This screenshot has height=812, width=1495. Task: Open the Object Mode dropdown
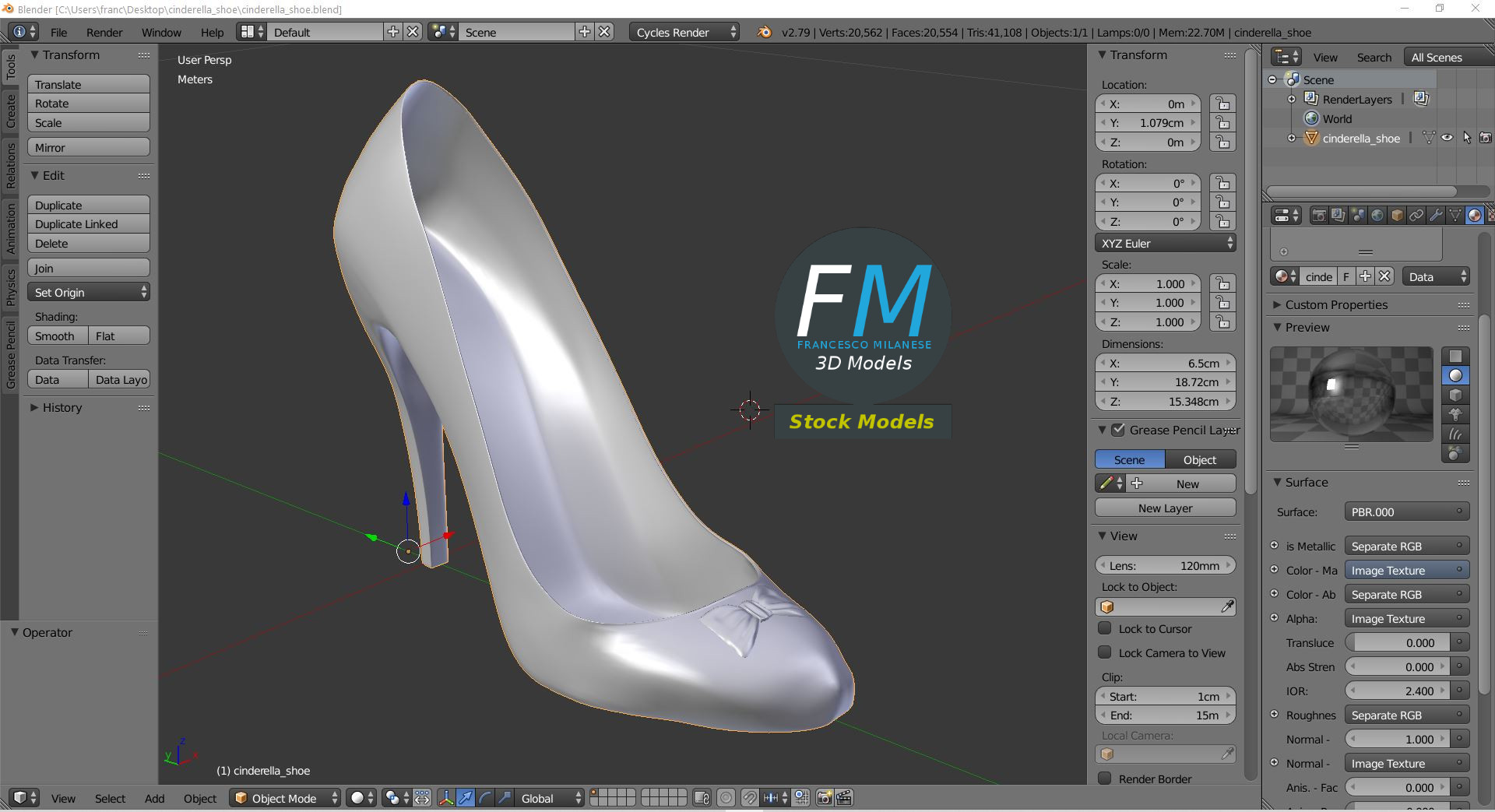[x=285, y=798]
